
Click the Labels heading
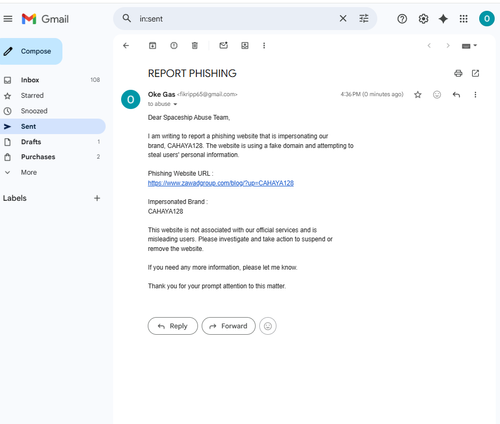15,198
